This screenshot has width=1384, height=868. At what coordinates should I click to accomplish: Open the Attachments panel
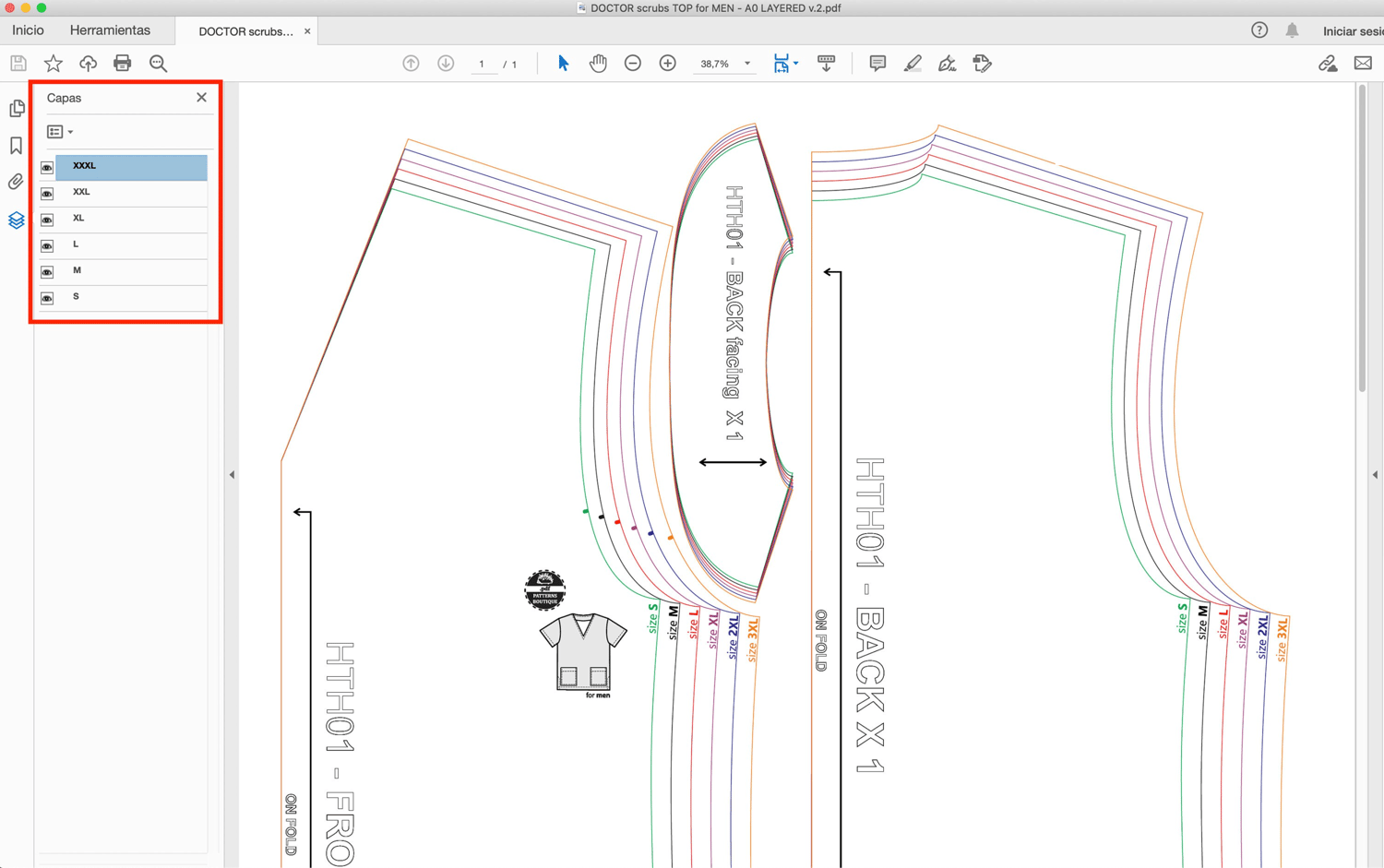(17, 182)
